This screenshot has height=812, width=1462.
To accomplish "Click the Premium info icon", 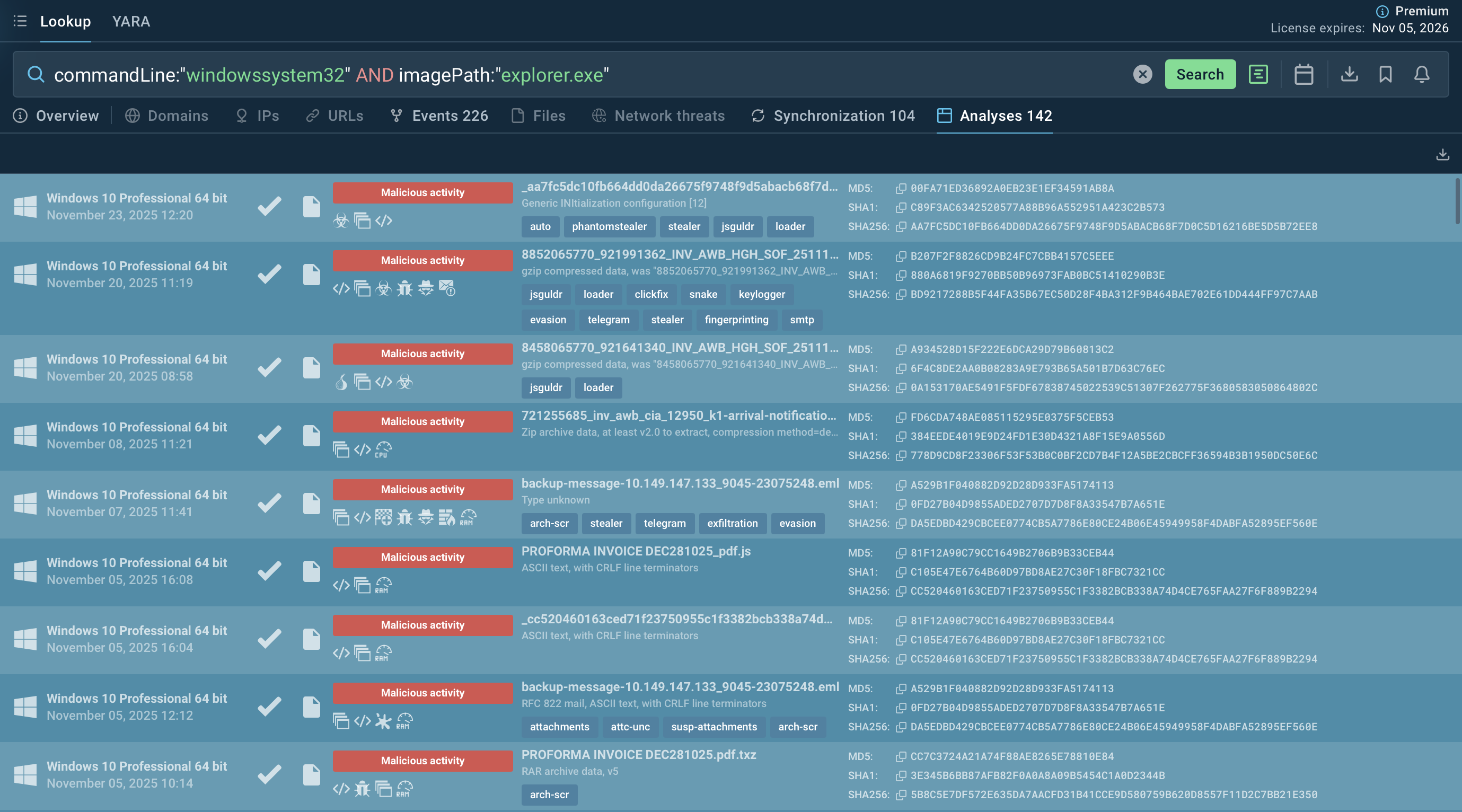I will [1382, 11].
